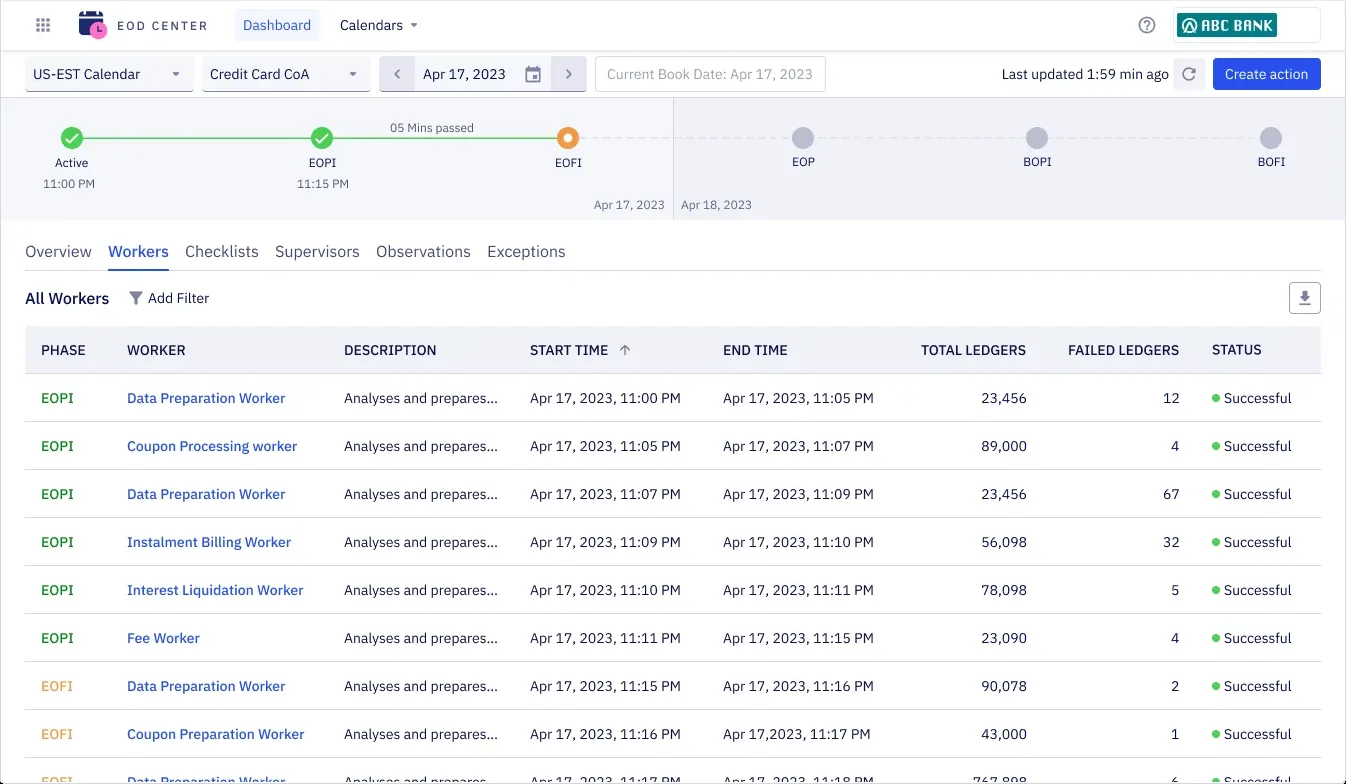The image size is (1346, 784).
Task: Click Add Filter
Action: click(169, 298)
